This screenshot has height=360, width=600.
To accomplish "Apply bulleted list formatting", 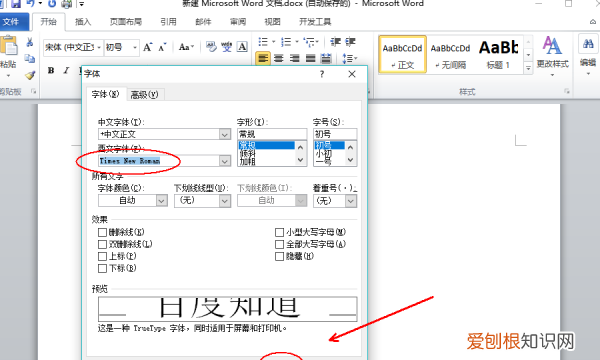I will [x=263, y=42].
